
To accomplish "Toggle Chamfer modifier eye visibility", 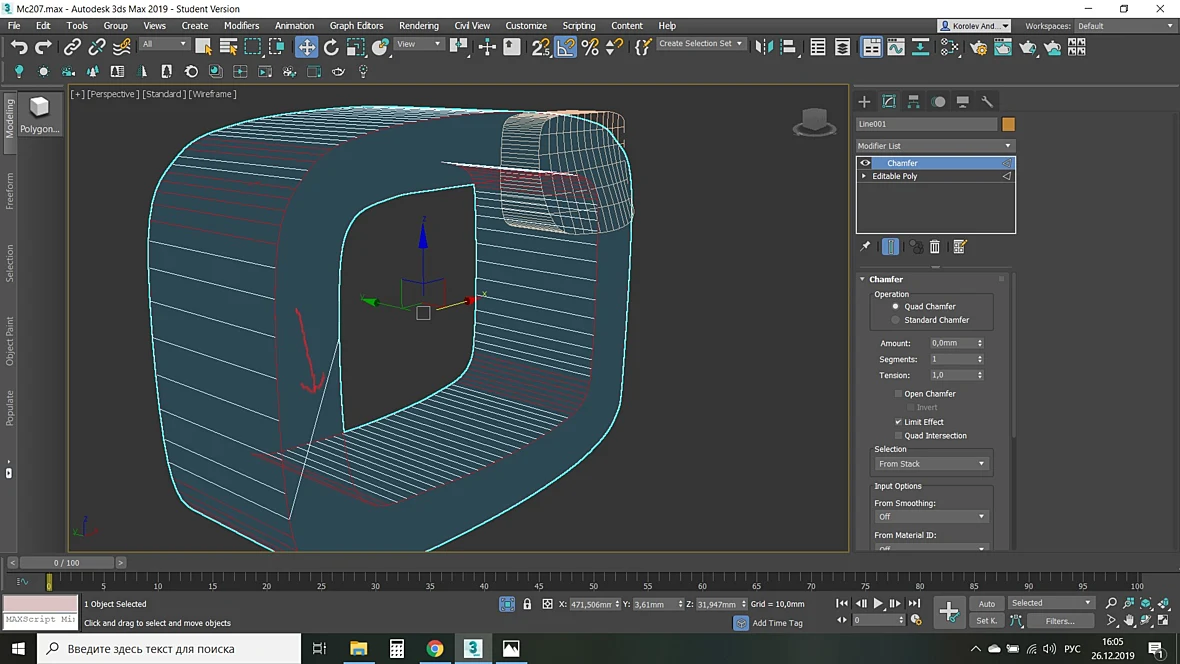I will click(865, 163).
